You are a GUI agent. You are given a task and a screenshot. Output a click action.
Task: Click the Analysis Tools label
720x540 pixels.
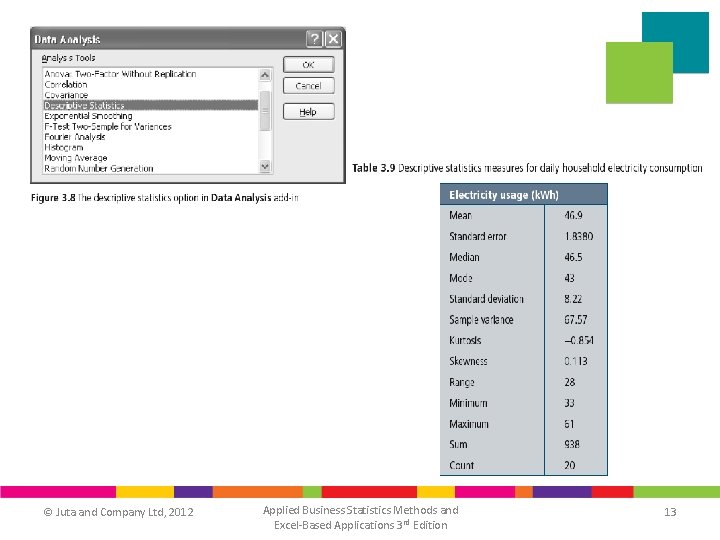click(68, 58)
